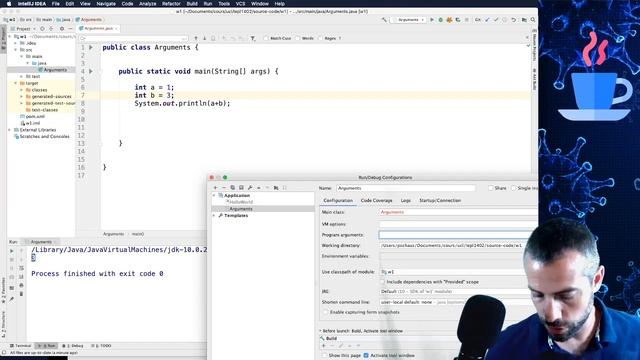Go to next search occurrence down arrow

click(x=204, y=38)
